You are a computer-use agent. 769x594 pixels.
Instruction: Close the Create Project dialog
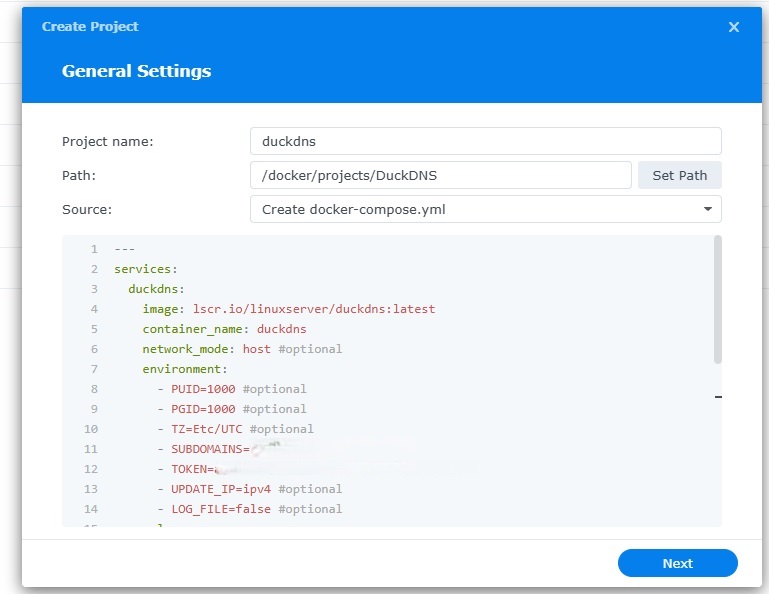733,27
